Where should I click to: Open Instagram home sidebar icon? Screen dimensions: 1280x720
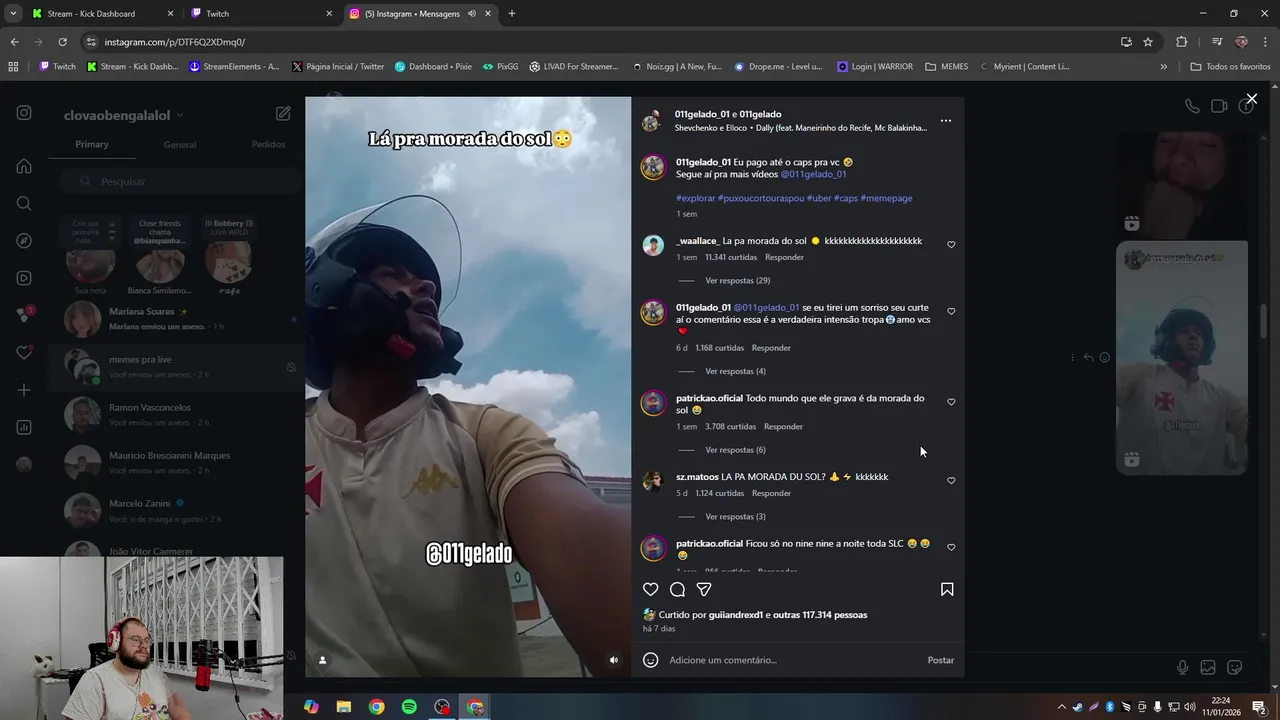[24, 166]
